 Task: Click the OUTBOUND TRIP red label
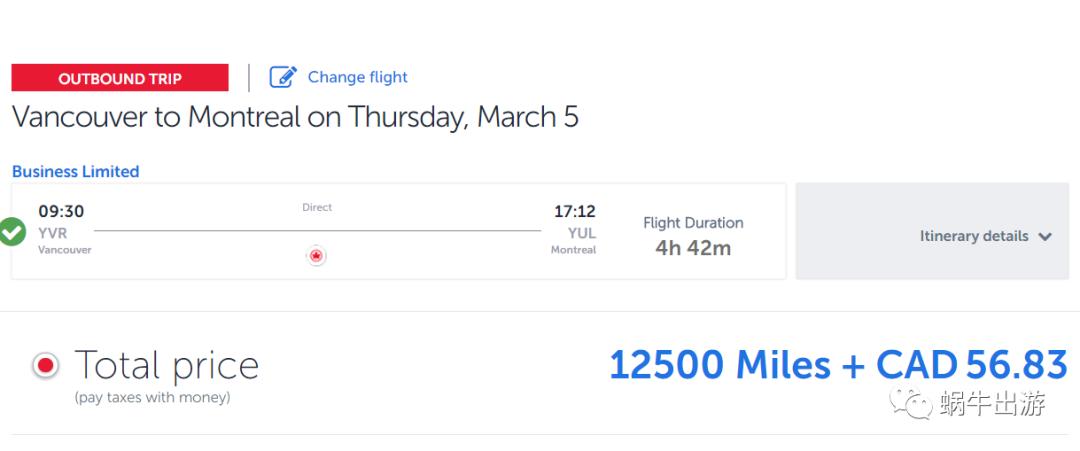(x=120, y=78)
